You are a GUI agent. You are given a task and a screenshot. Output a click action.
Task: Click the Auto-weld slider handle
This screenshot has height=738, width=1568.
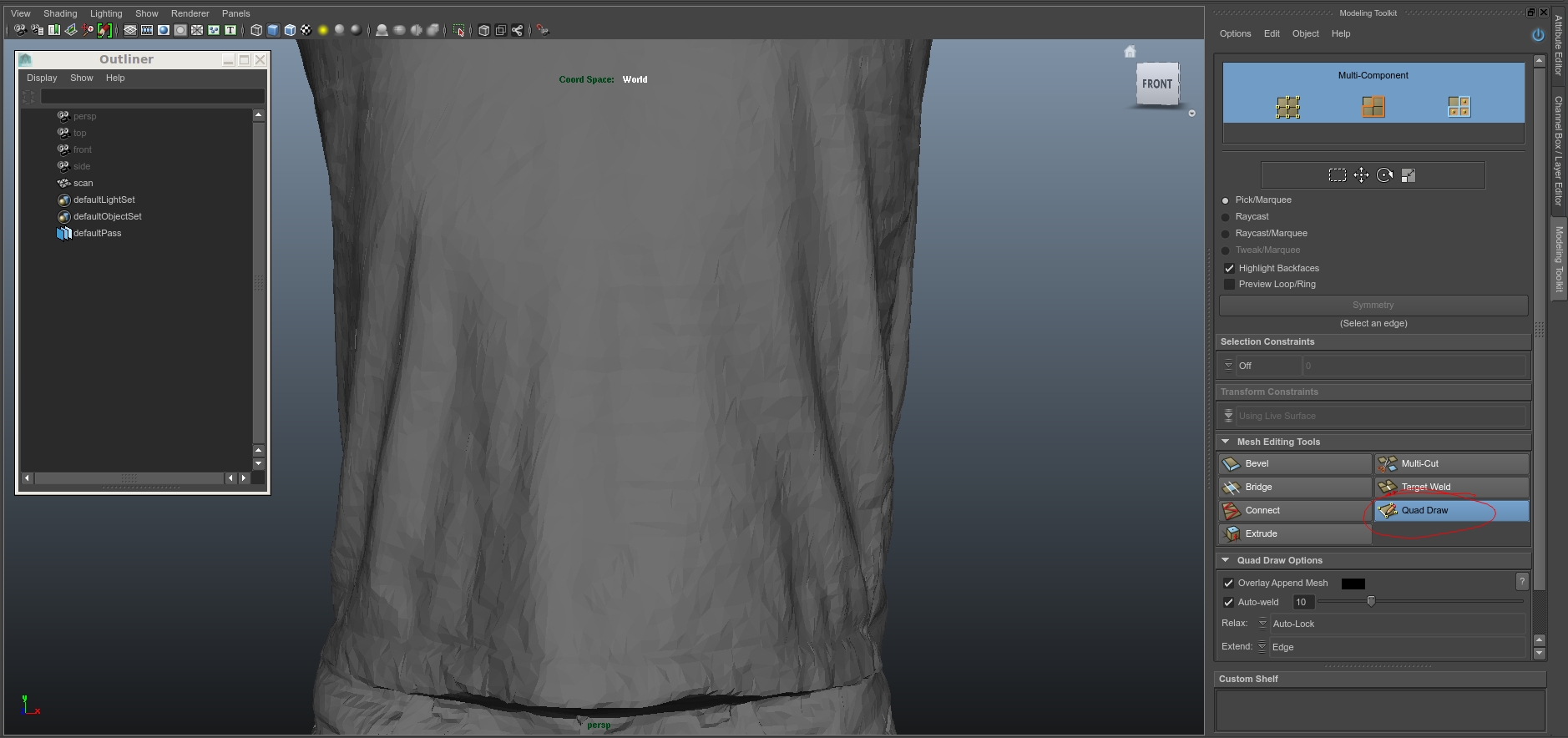point(1370,601)
